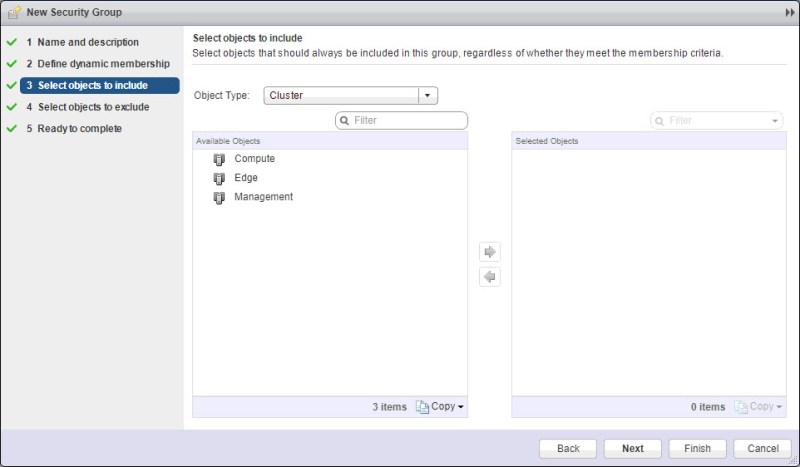Screen dimensions: 800x467
Task: Go to step 1 Name and description
Action: [88, 43]
